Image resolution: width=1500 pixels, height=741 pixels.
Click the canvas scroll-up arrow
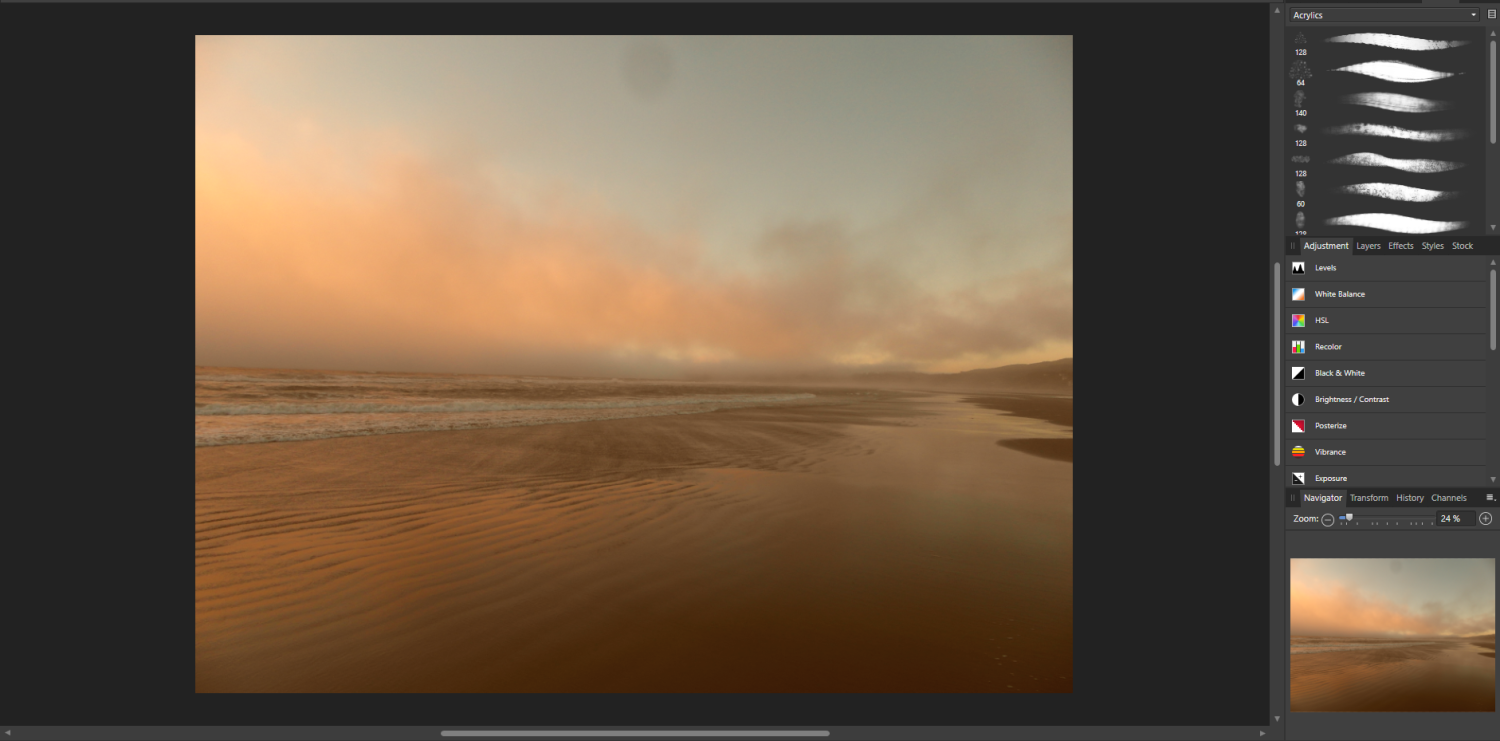tap(1277, 10)
